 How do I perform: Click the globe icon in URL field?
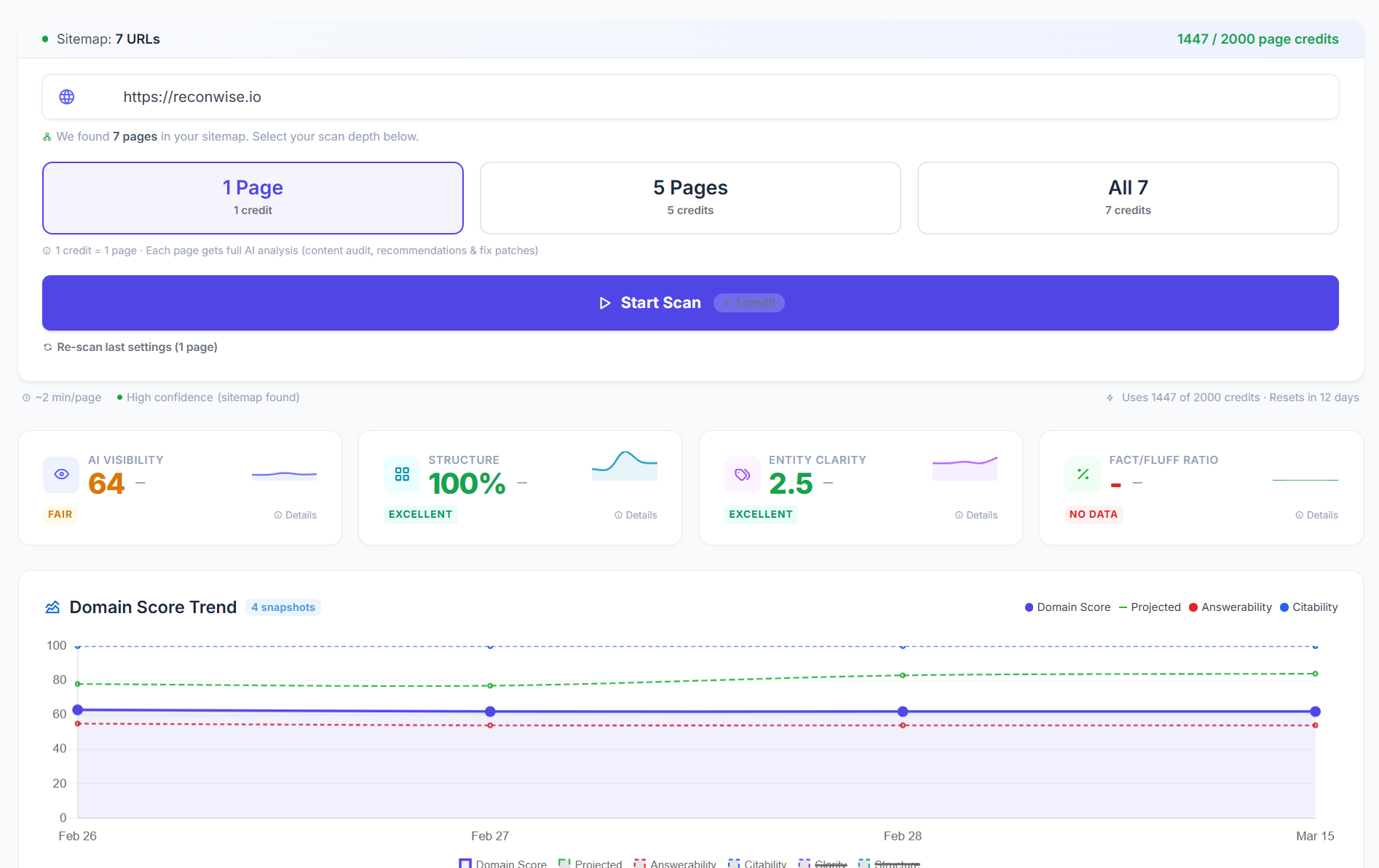coord(67,97)
